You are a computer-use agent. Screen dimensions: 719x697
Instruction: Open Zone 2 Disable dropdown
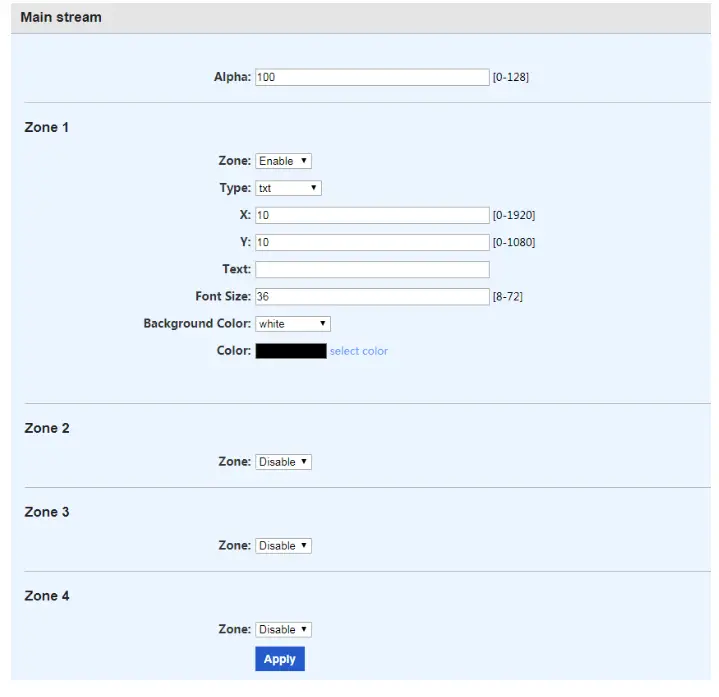(x=283, y=462)
